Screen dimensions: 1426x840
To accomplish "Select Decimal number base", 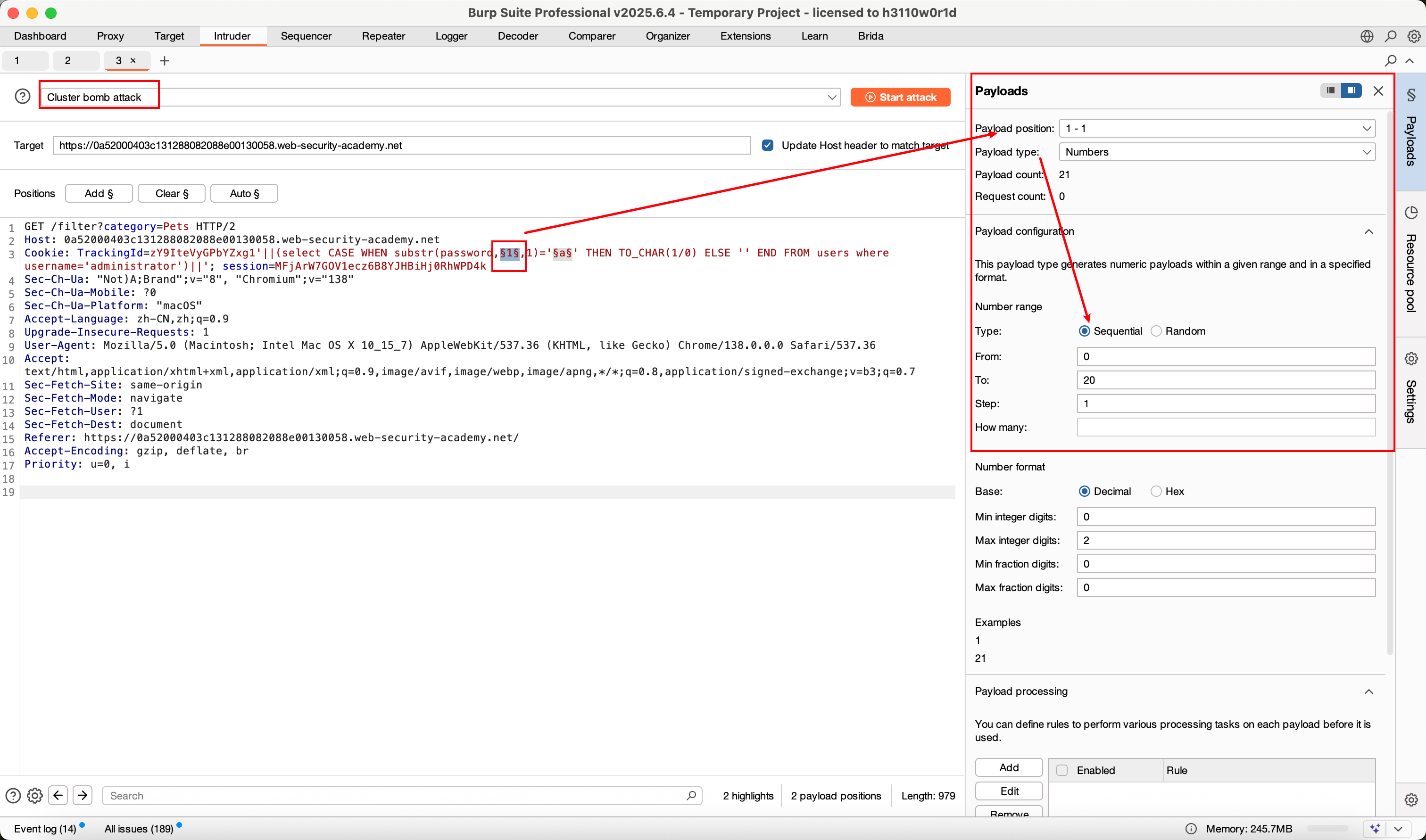I will pos(1084,491).
